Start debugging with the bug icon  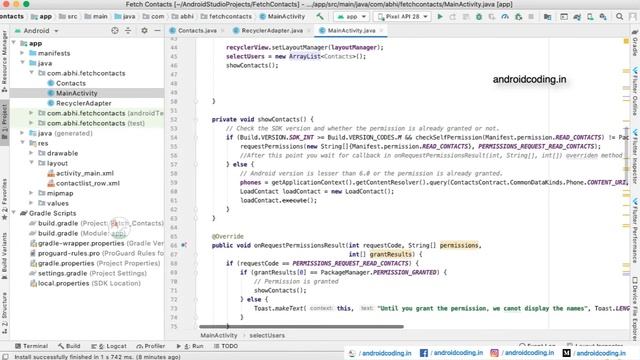[479, 17]
